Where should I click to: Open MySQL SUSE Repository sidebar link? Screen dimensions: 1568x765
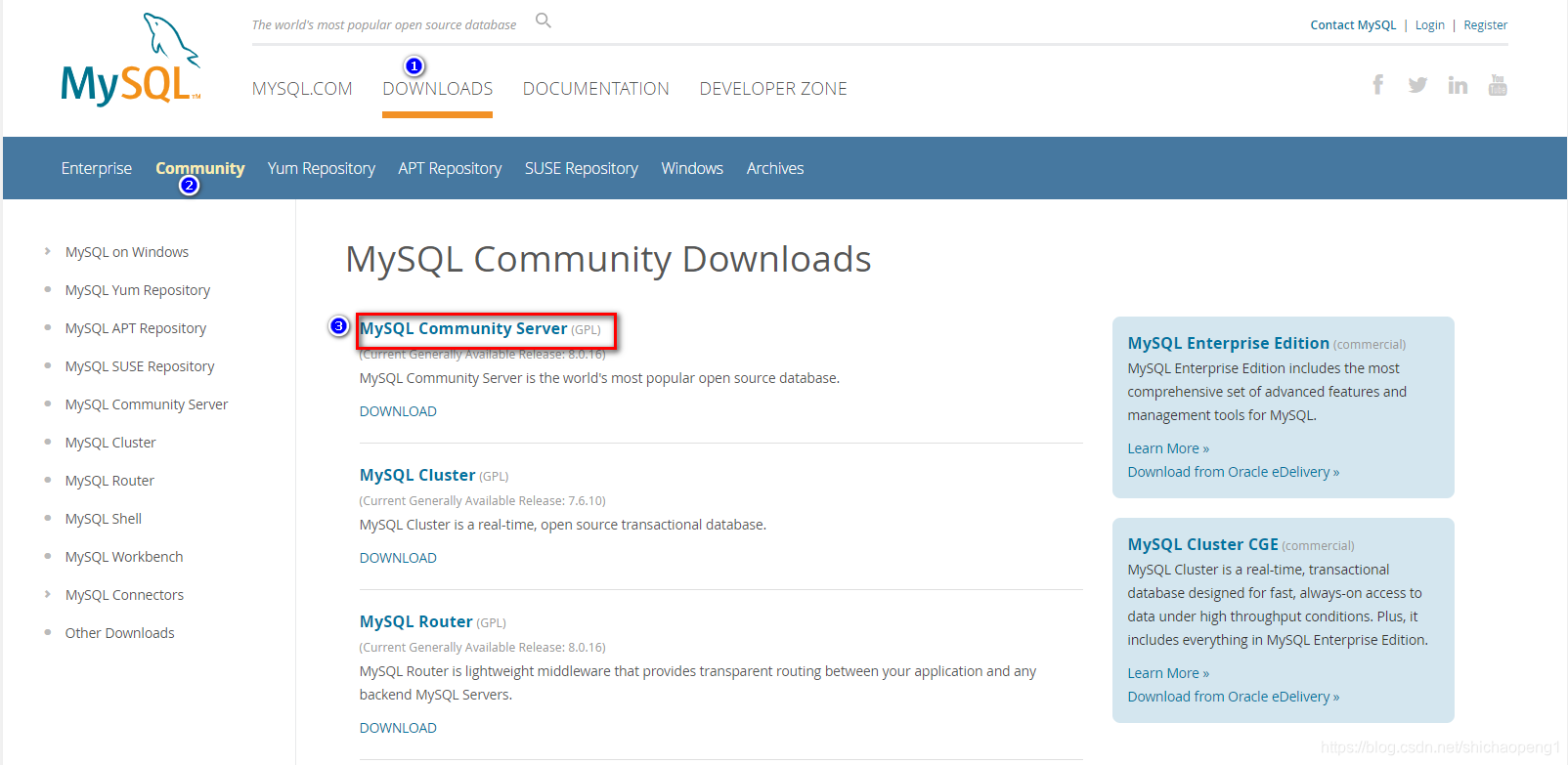[x=140, y=366]
